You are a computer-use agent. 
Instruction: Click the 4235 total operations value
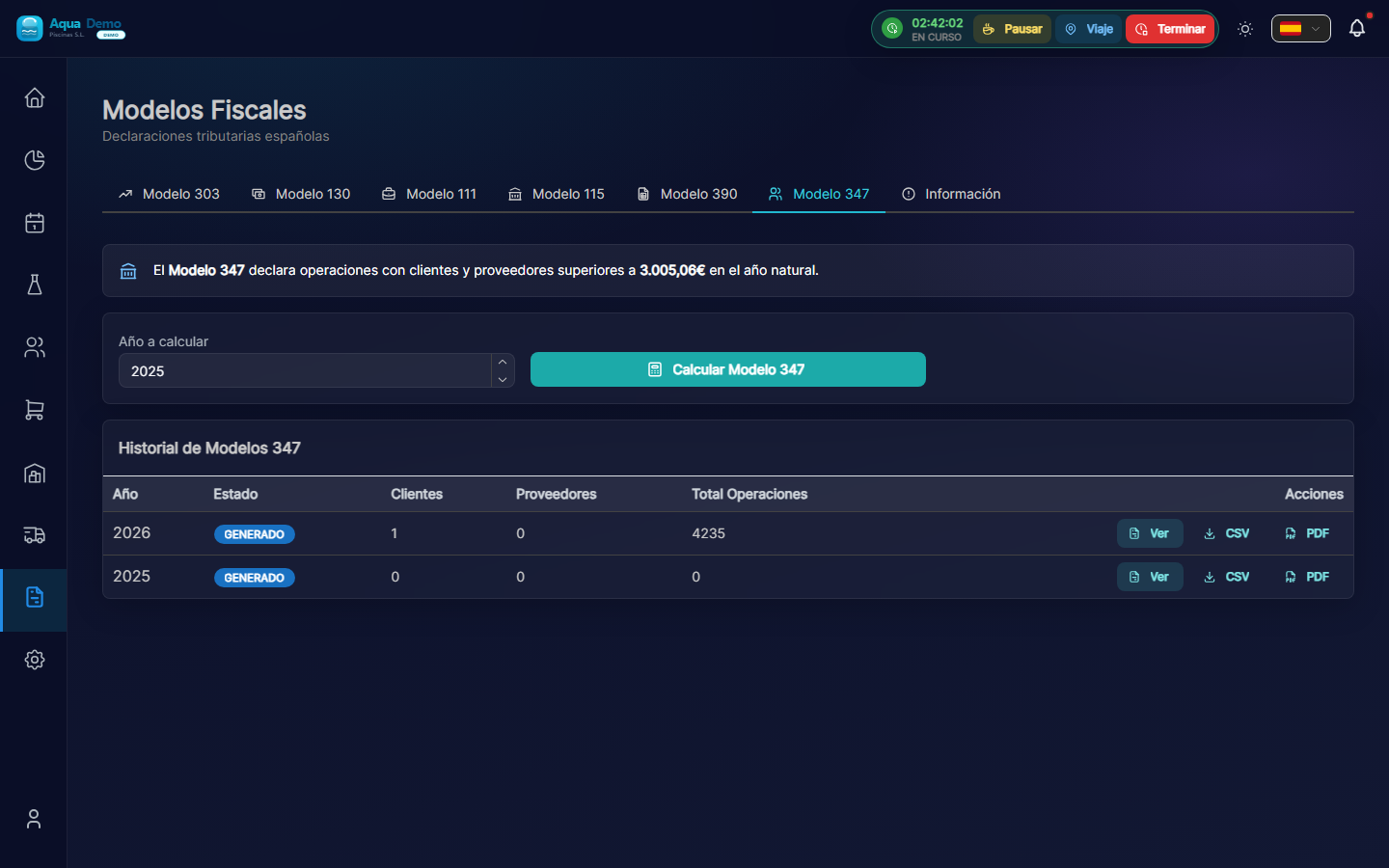pos(708,533)
